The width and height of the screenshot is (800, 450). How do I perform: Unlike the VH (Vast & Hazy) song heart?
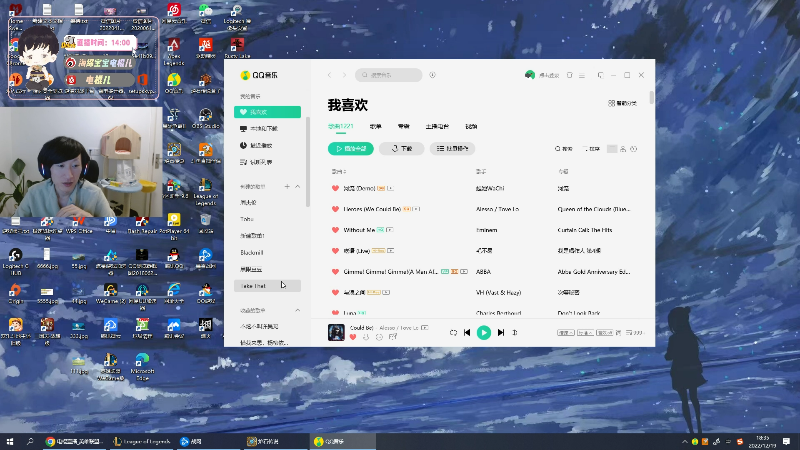[335, 292]
